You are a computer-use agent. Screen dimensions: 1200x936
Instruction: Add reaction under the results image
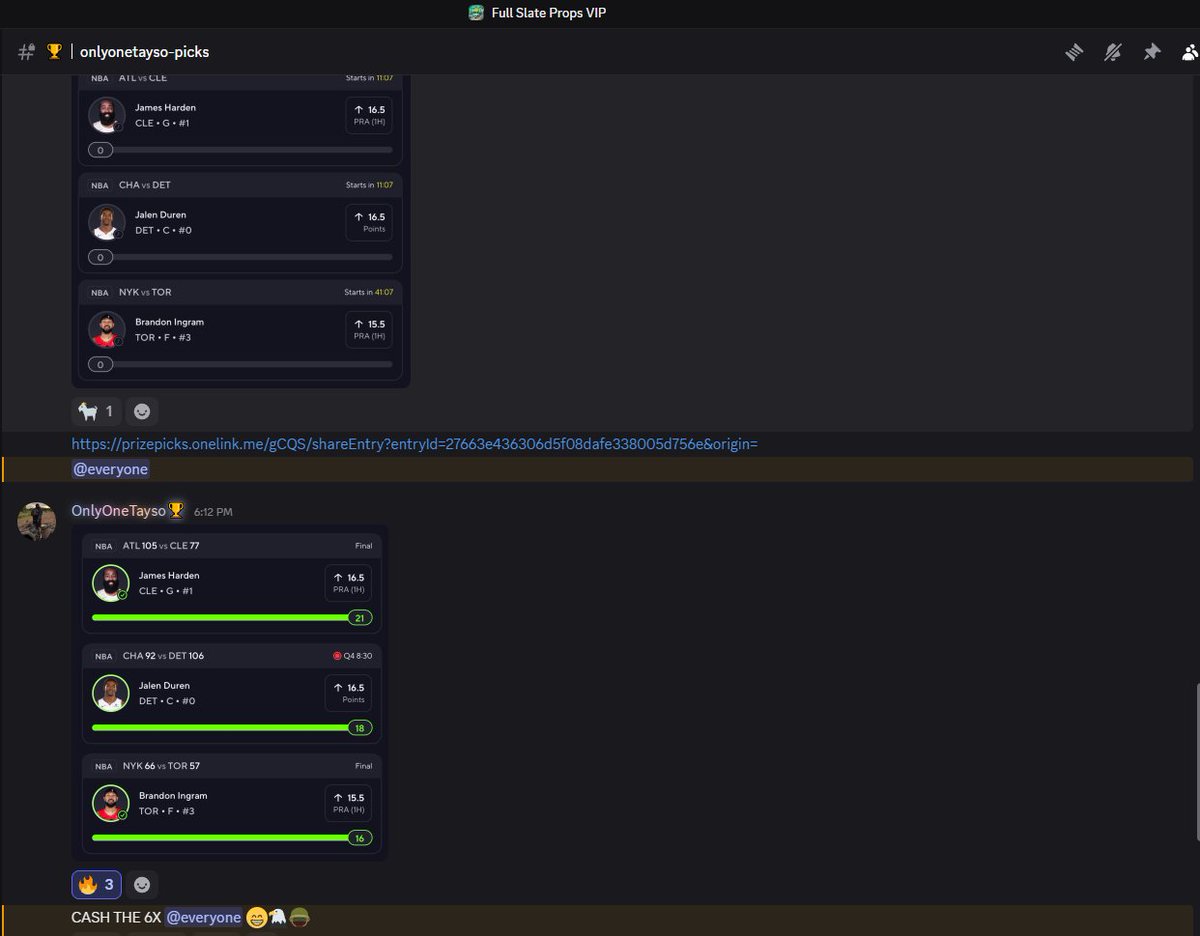point(143,884)
